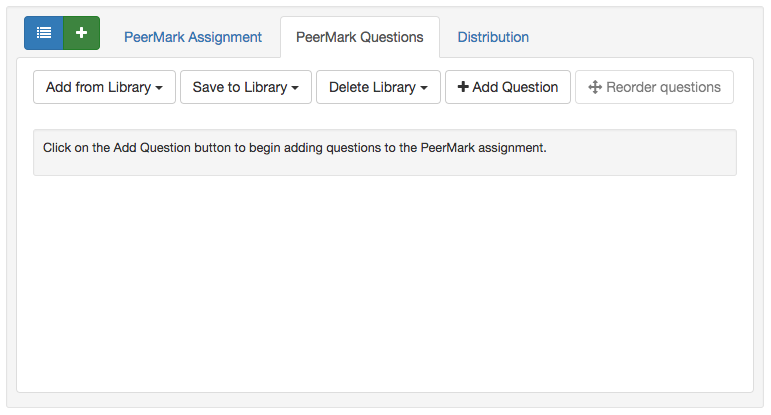Switch to the PeerMark Assignment tab

[193, 37]
